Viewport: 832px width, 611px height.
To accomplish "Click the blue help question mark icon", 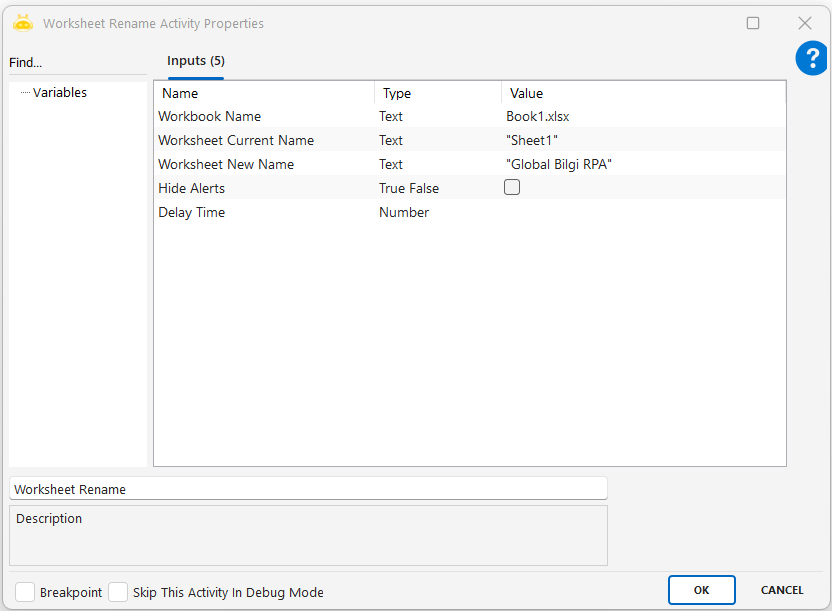I will pos(811,58).
